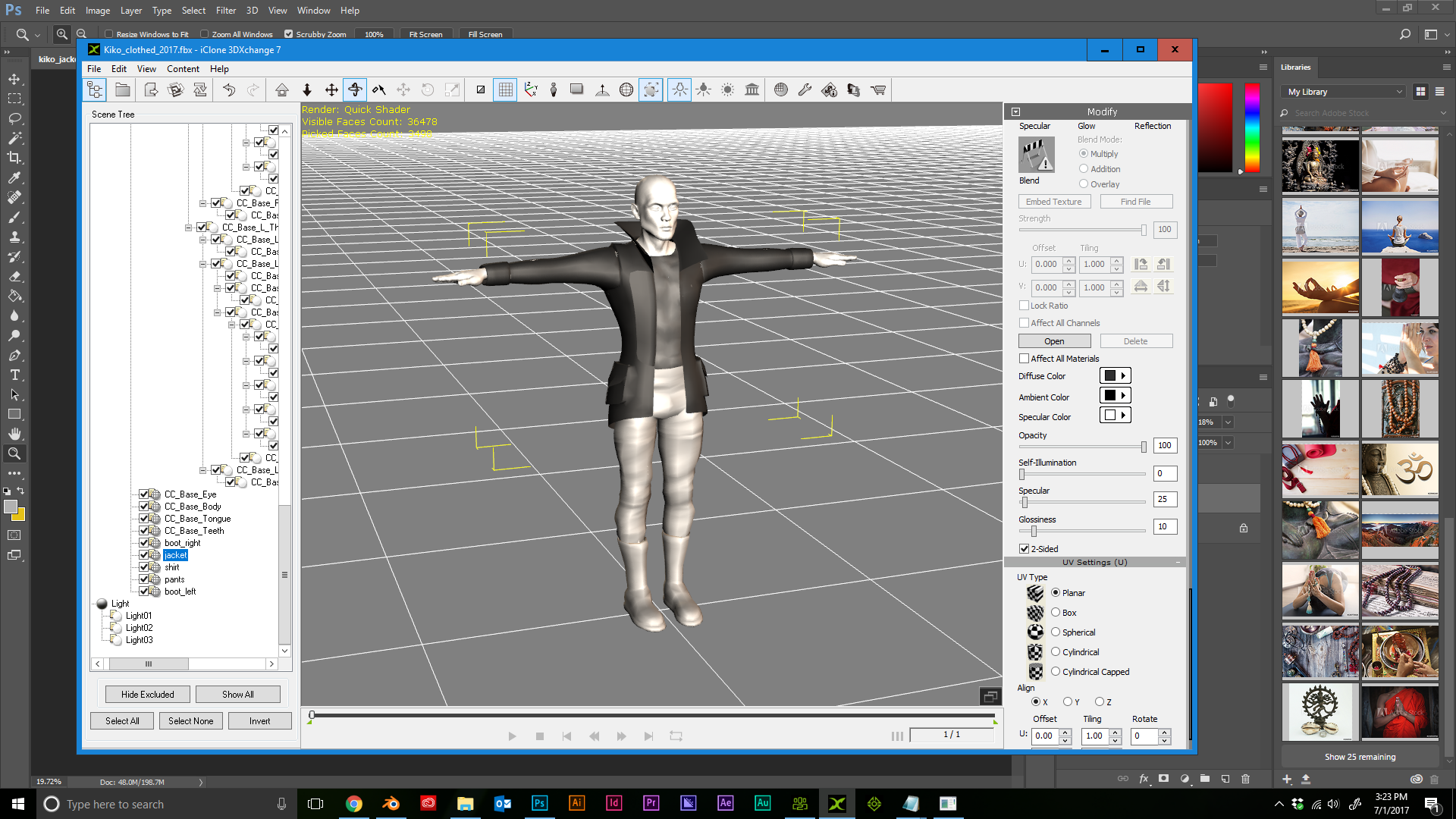Open Photoshop Filter menu
Image resolution: width=1456 pixels, height=819 pixels.
(225, 11)
